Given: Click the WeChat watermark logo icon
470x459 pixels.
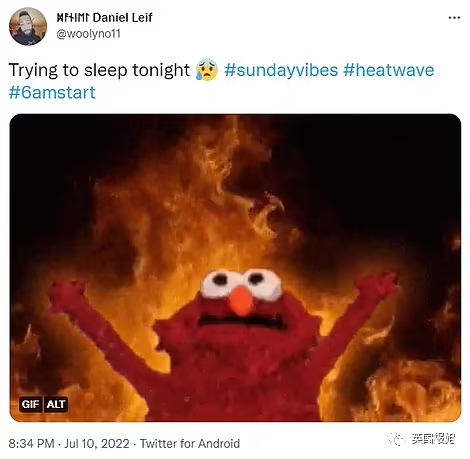Looking at the screenshot, I should (x=396, y=439).
